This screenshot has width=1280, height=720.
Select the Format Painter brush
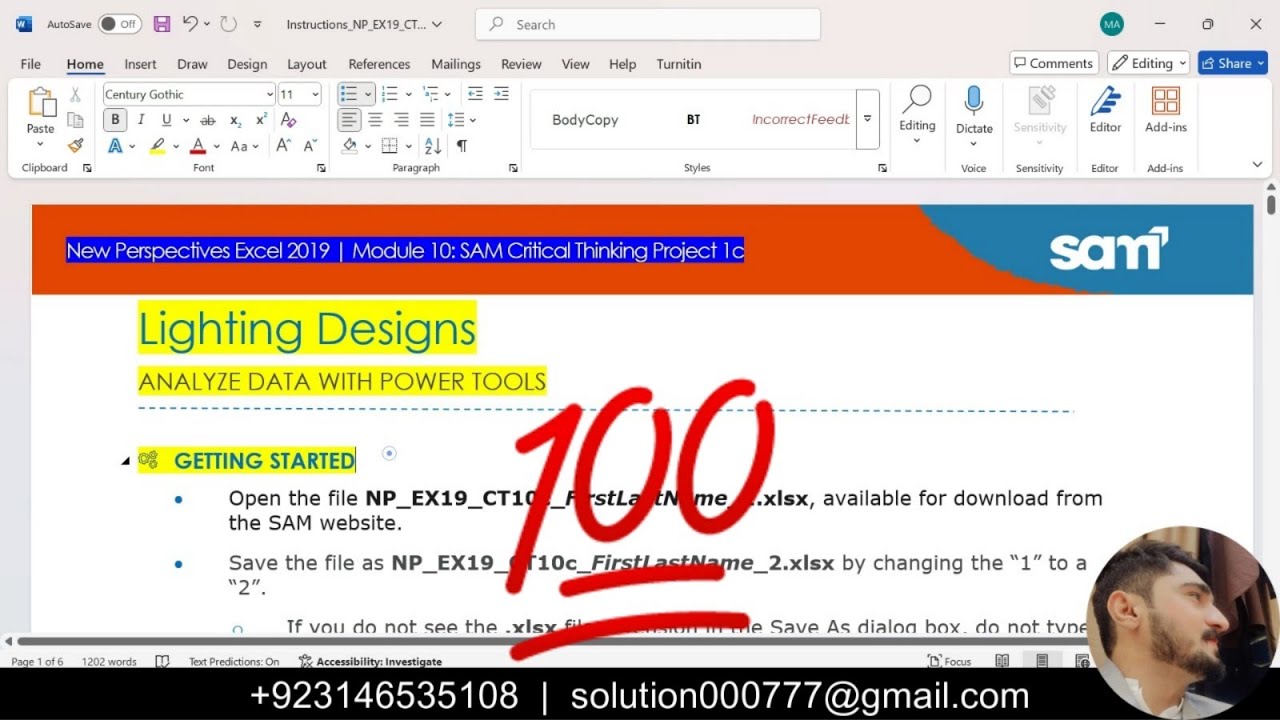click(x=75, y=145)
